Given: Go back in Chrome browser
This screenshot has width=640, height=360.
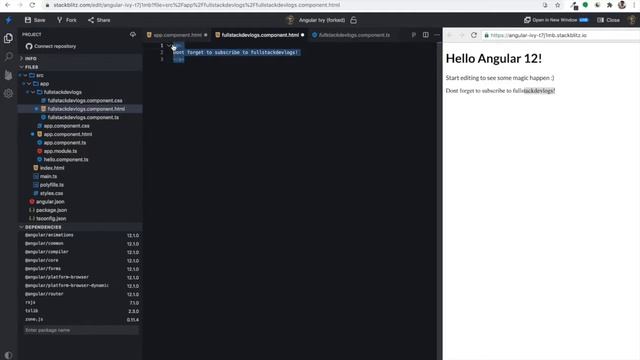Looking at the screenshot, I should point(7,5).
